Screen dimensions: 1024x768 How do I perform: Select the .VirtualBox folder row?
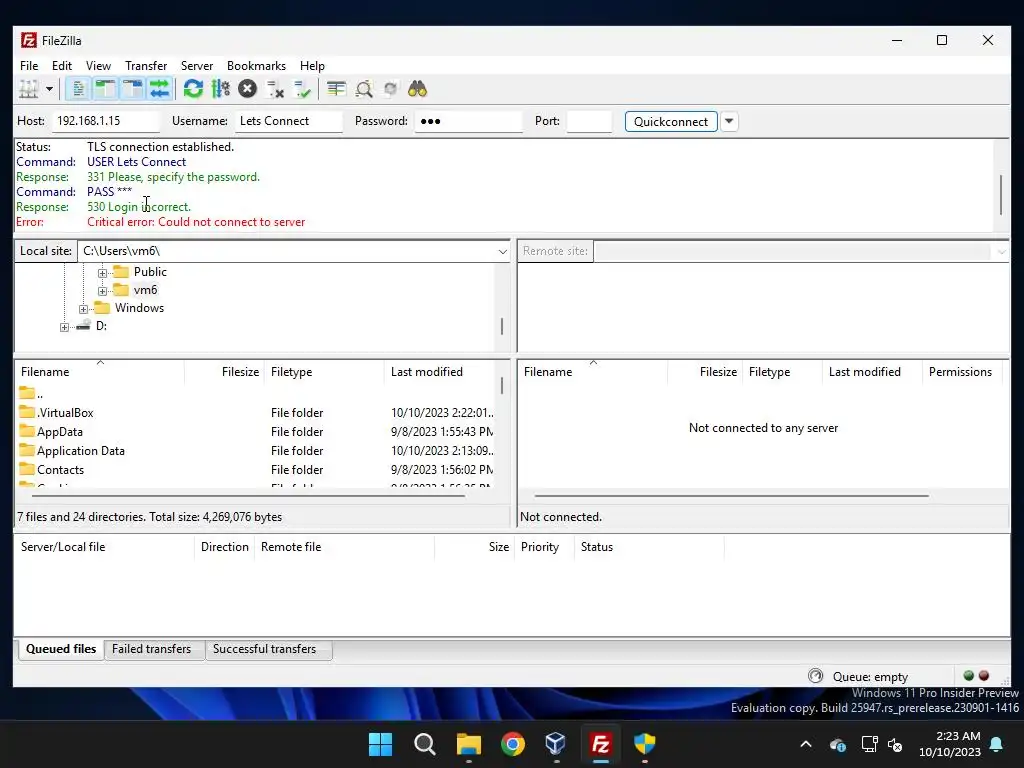[255, 413]
